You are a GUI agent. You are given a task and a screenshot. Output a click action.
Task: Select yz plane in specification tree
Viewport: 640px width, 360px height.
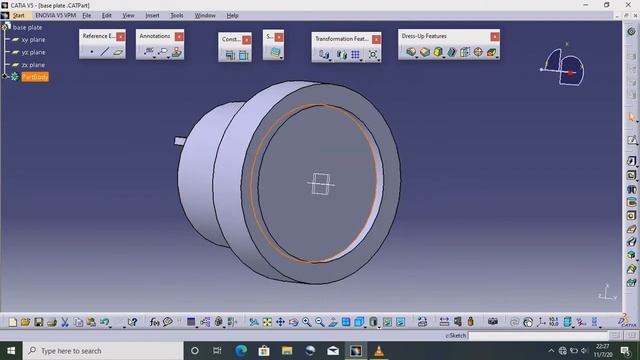[x=33, y=52]
